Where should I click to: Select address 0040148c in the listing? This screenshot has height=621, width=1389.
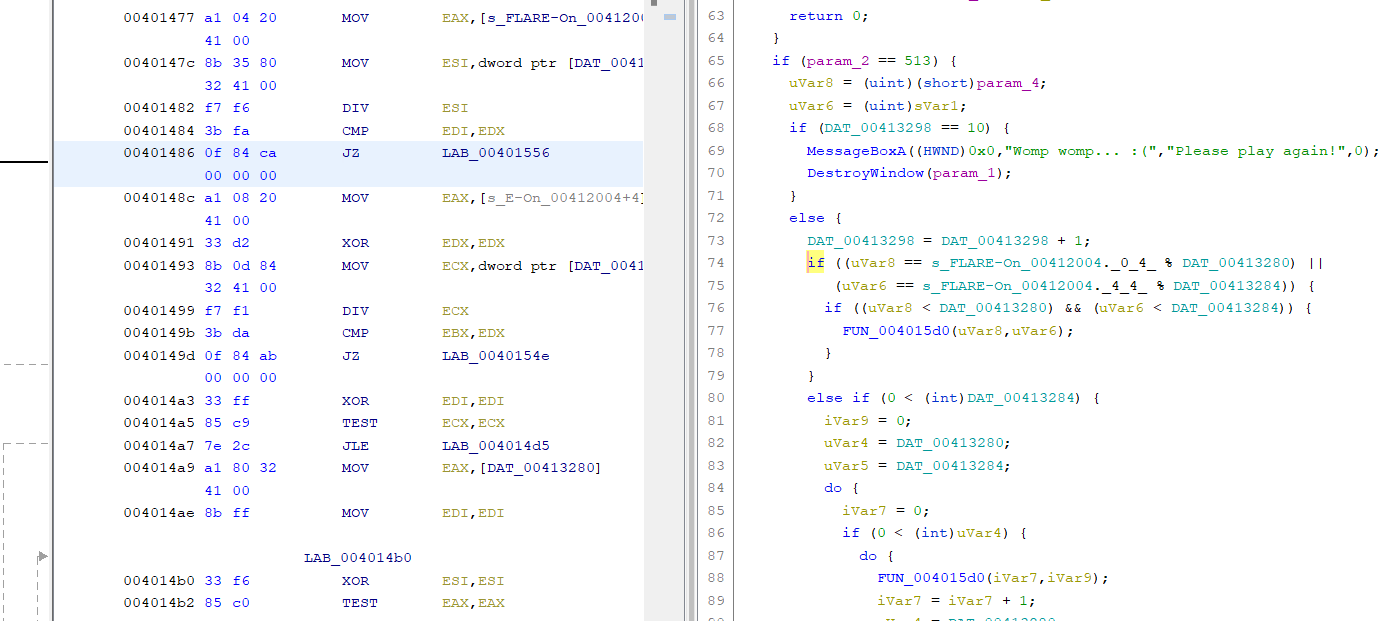[x=160, y=198]
